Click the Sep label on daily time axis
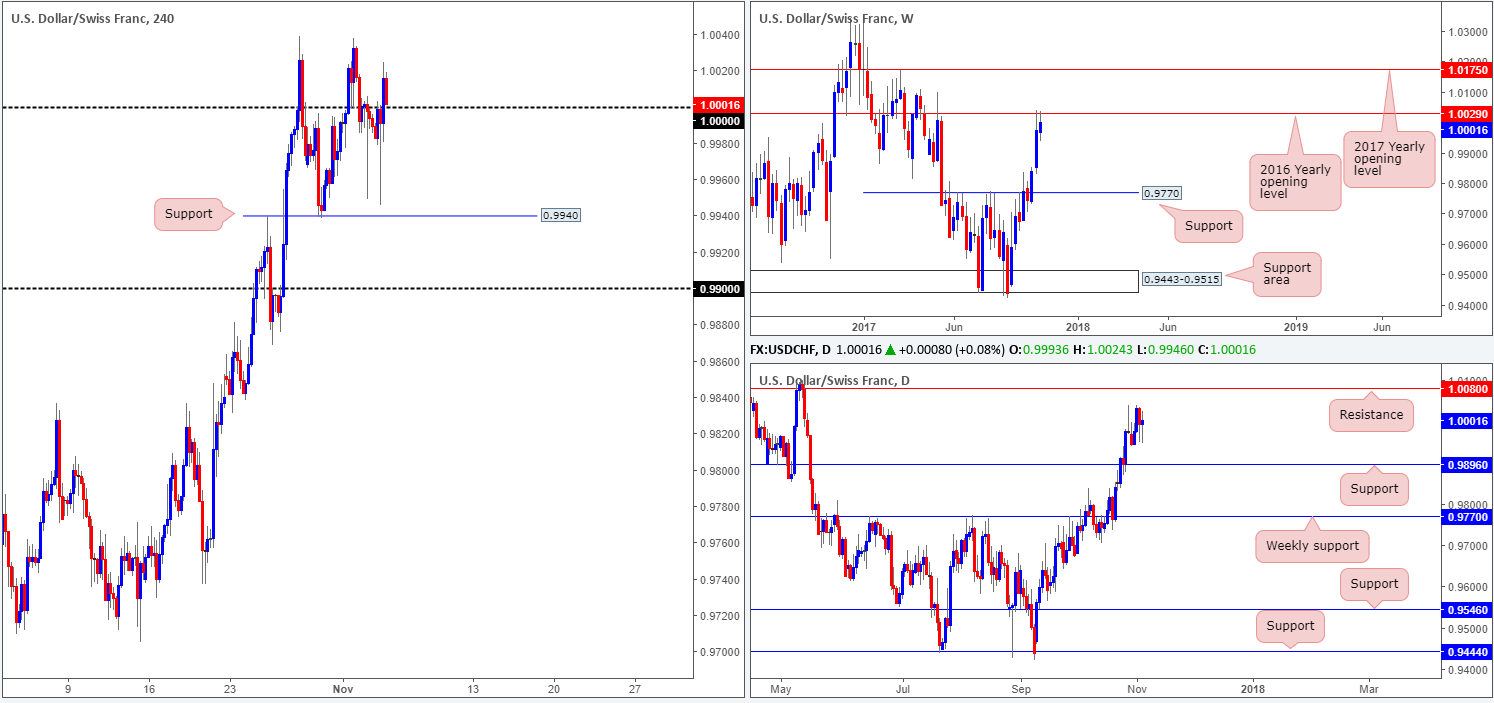The height and width of the screenshot is (703, 1494). [1021, 689]
